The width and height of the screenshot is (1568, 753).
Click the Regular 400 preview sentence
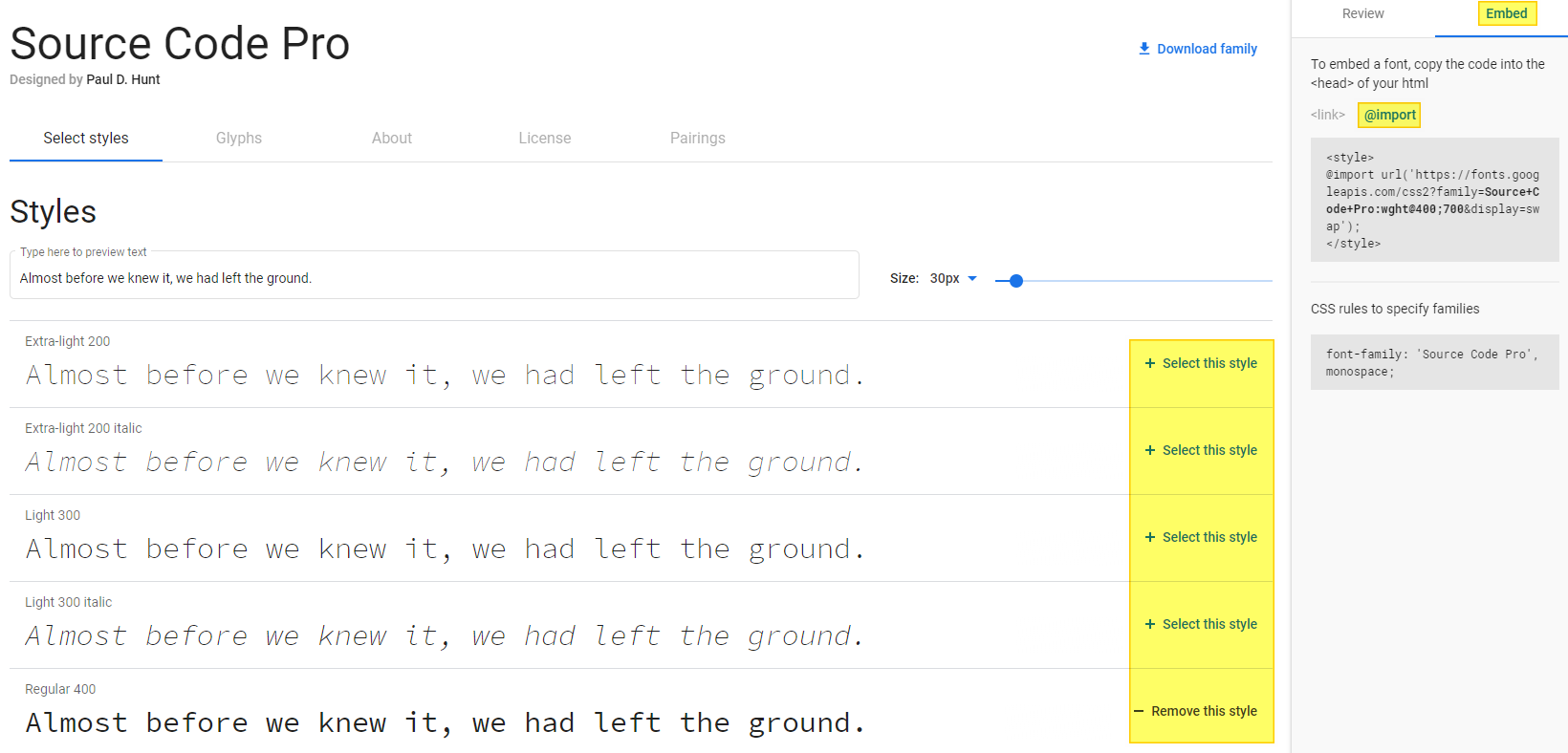point(446,722)
